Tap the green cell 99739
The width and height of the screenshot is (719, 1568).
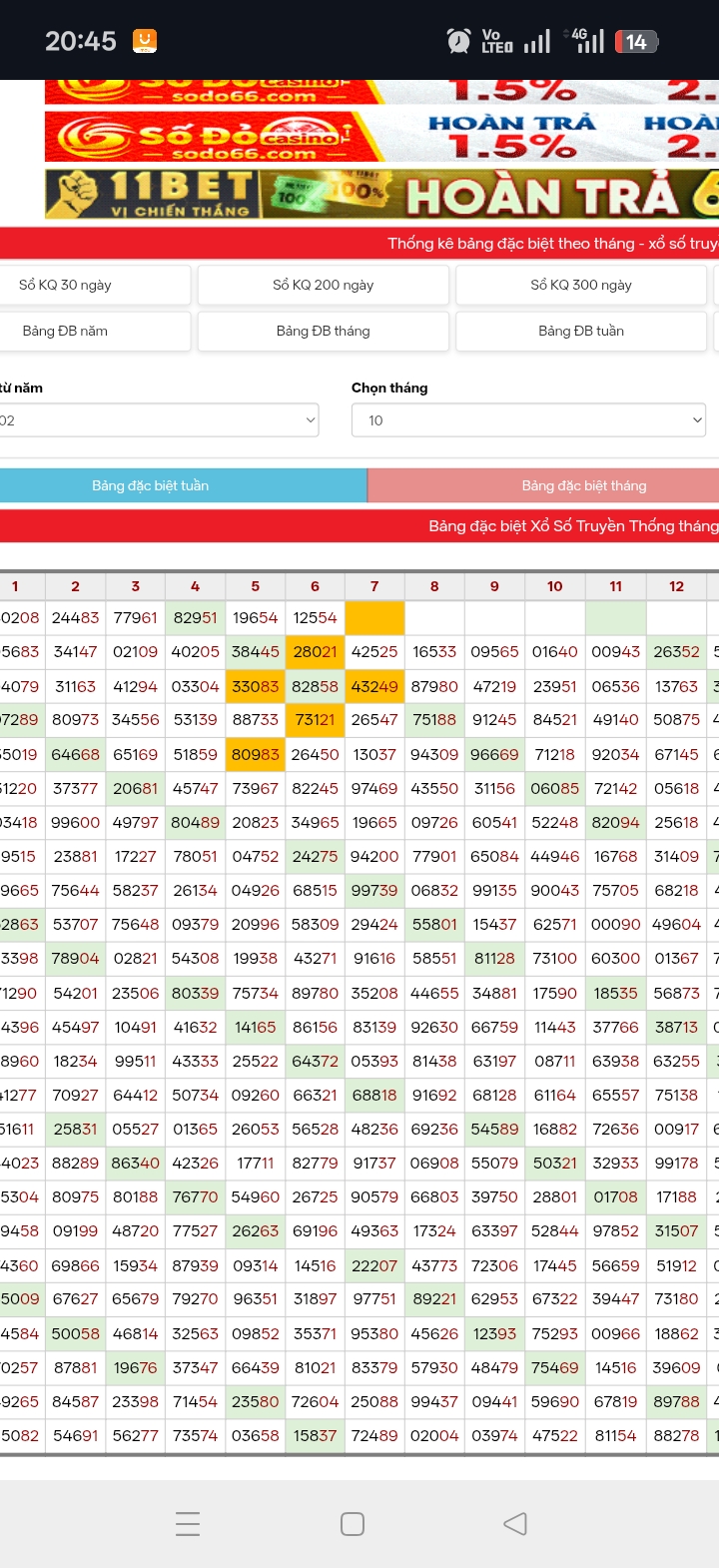(x=374, y=890)
